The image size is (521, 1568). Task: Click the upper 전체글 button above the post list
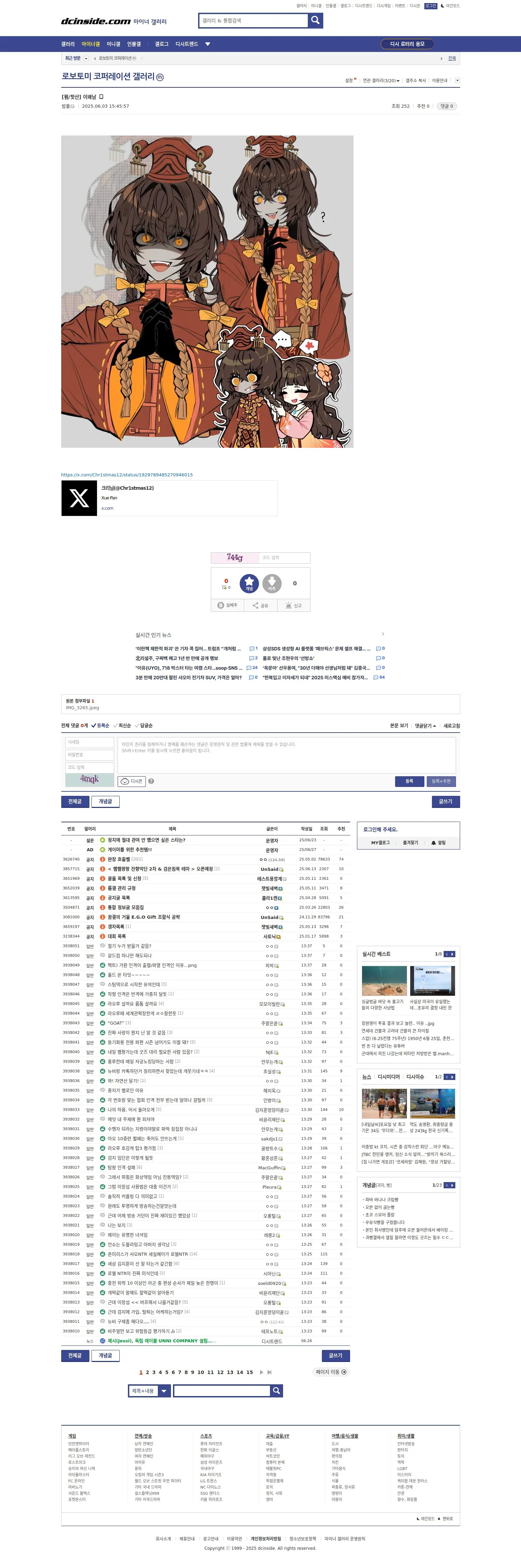[75, 802]
